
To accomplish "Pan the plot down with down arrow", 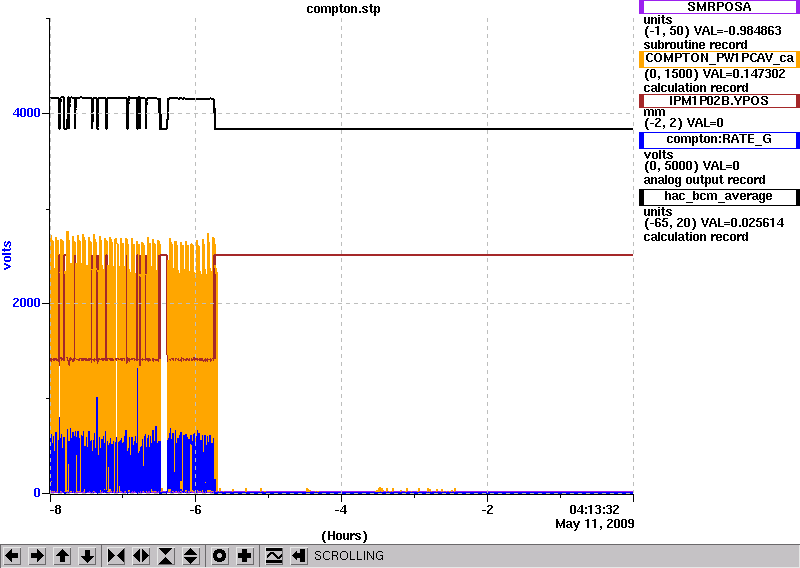I will click(87, 555).
